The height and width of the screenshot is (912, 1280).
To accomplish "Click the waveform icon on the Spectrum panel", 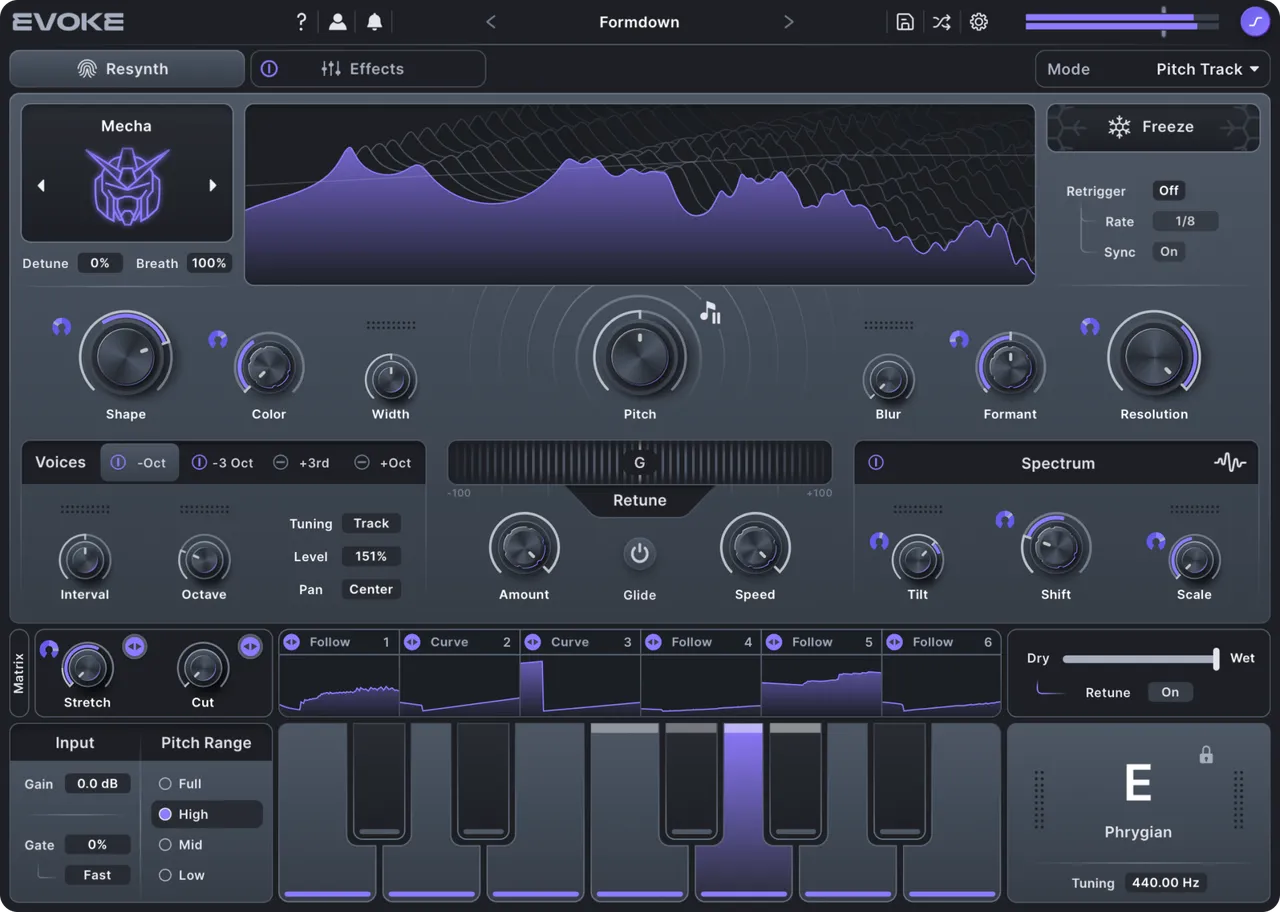I will [x=1229, y=463].
